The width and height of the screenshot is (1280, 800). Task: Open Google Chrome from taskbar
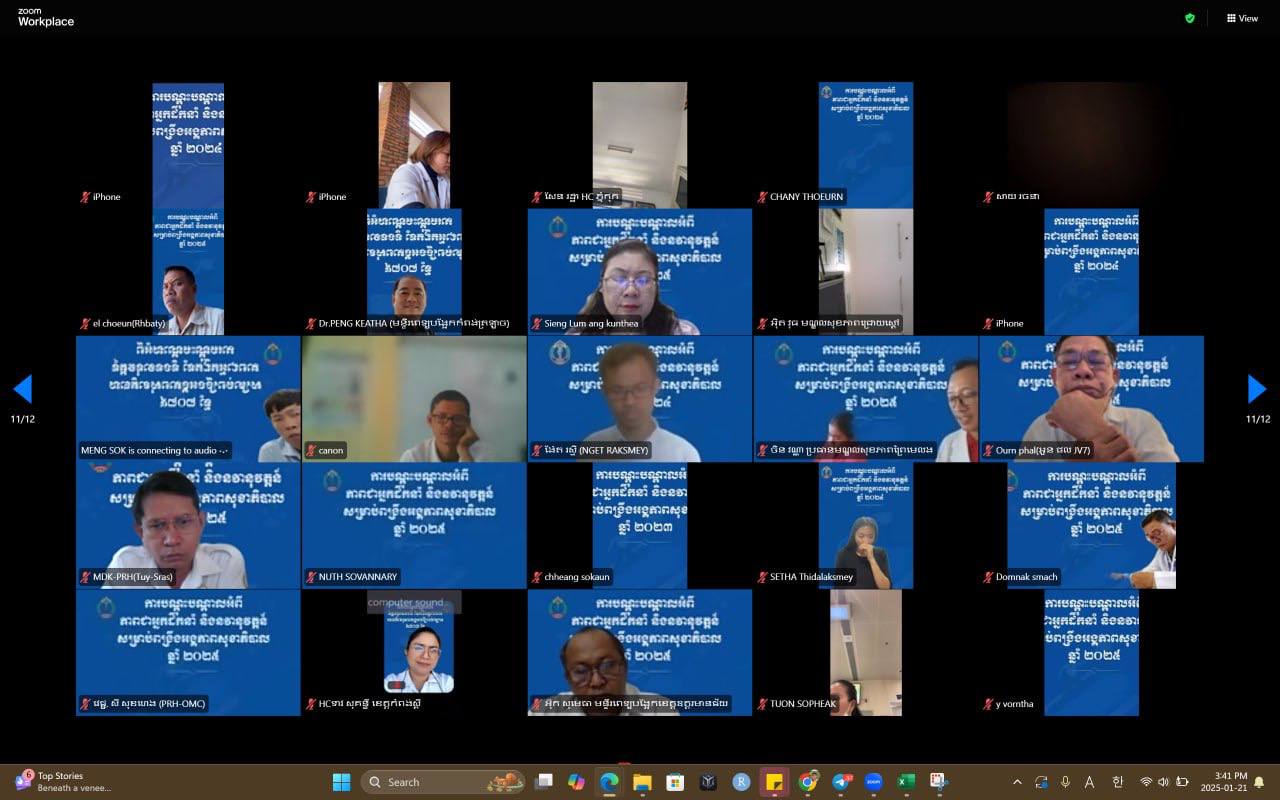coord(807,782)
